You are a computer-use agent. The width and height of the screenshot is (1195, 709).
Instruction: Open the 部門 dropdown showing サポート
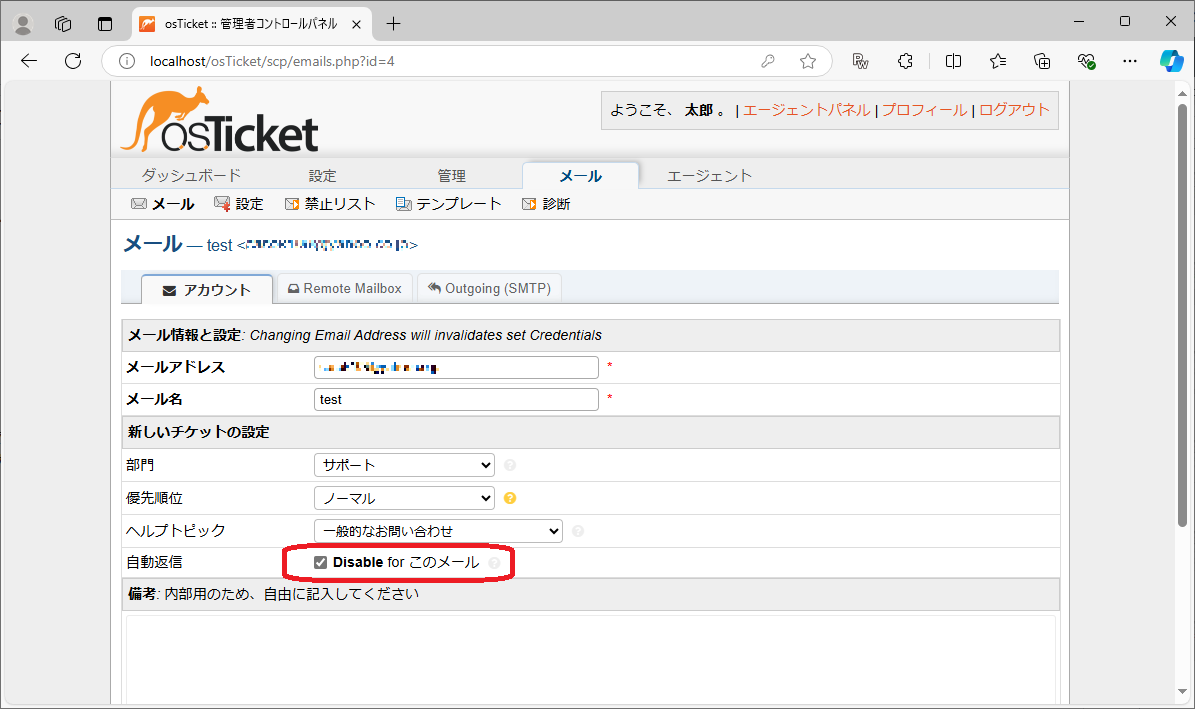(x=404, y=464)
